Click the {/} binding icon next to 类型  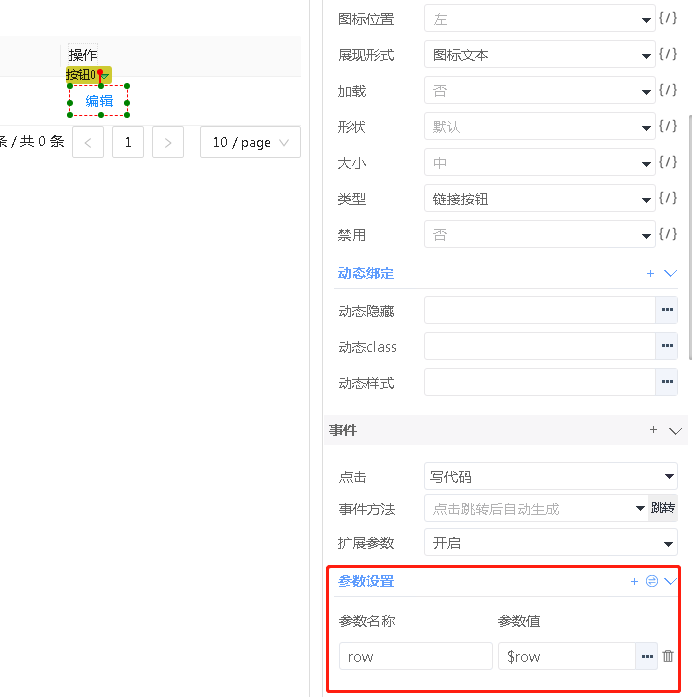click(668, 199)
